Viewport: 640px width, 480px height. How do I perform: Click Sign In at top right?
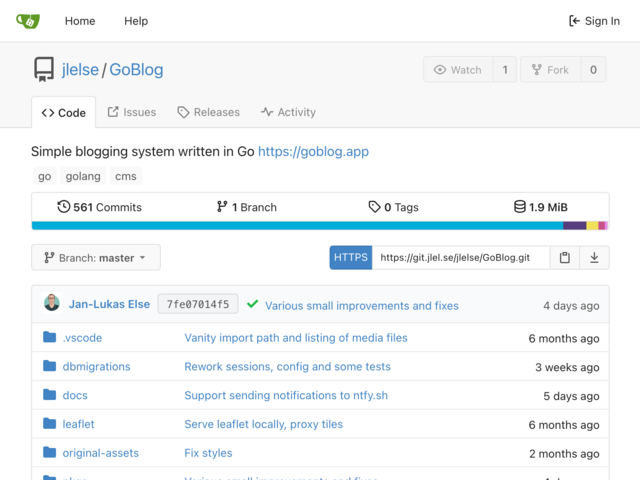(594, 21)
